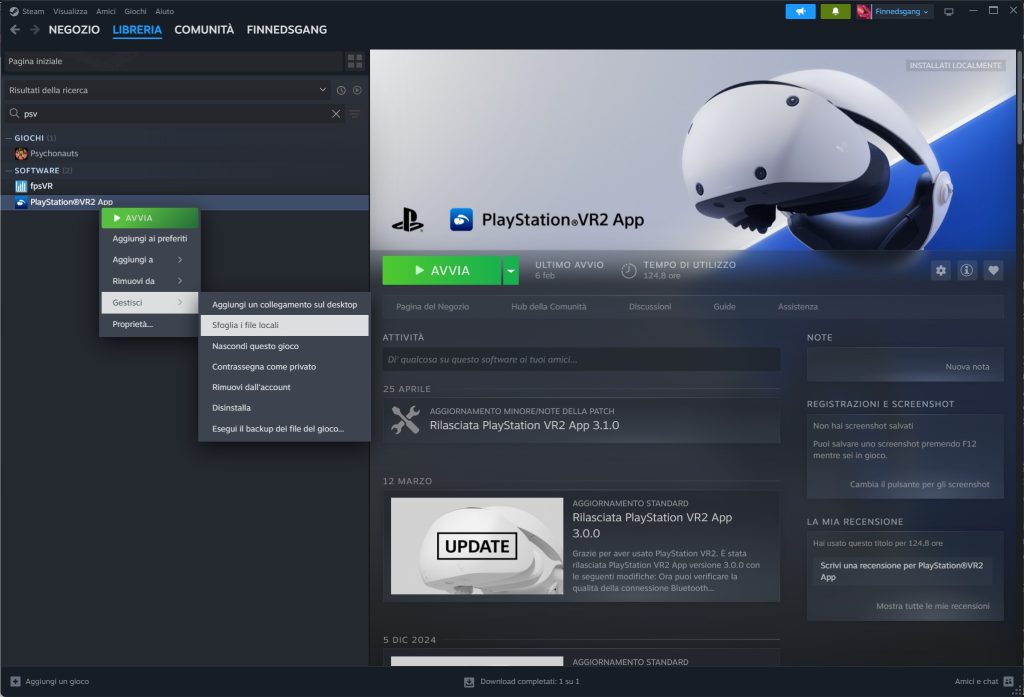Click the fpsVR software icon

pyautogui.click(x=21, y=186)
